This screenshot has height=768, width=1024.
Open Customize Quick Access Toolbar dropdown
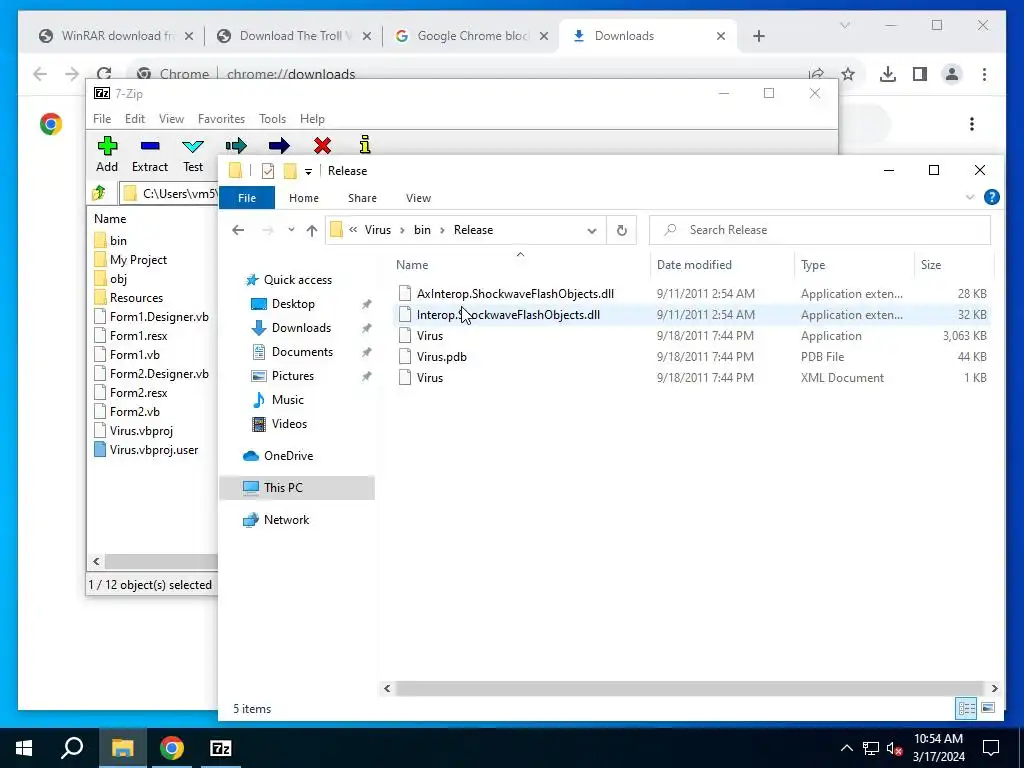(308, 172)
